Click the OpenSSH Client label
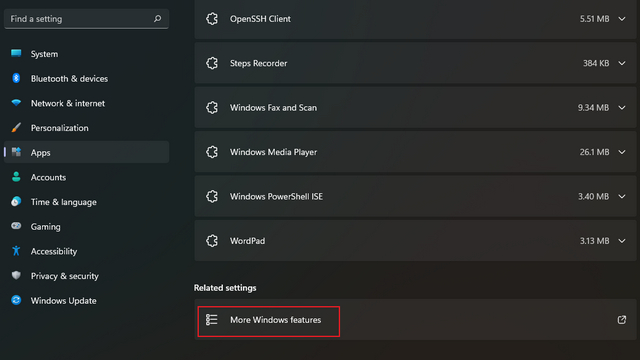 (260, 19)
